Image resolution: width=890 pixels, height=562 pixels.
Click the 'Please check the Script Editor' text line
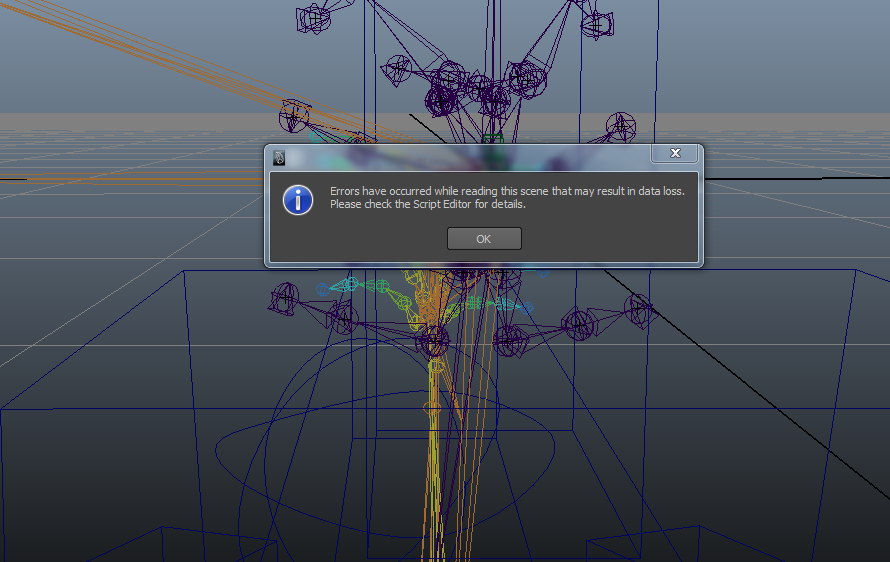point(428,204)
